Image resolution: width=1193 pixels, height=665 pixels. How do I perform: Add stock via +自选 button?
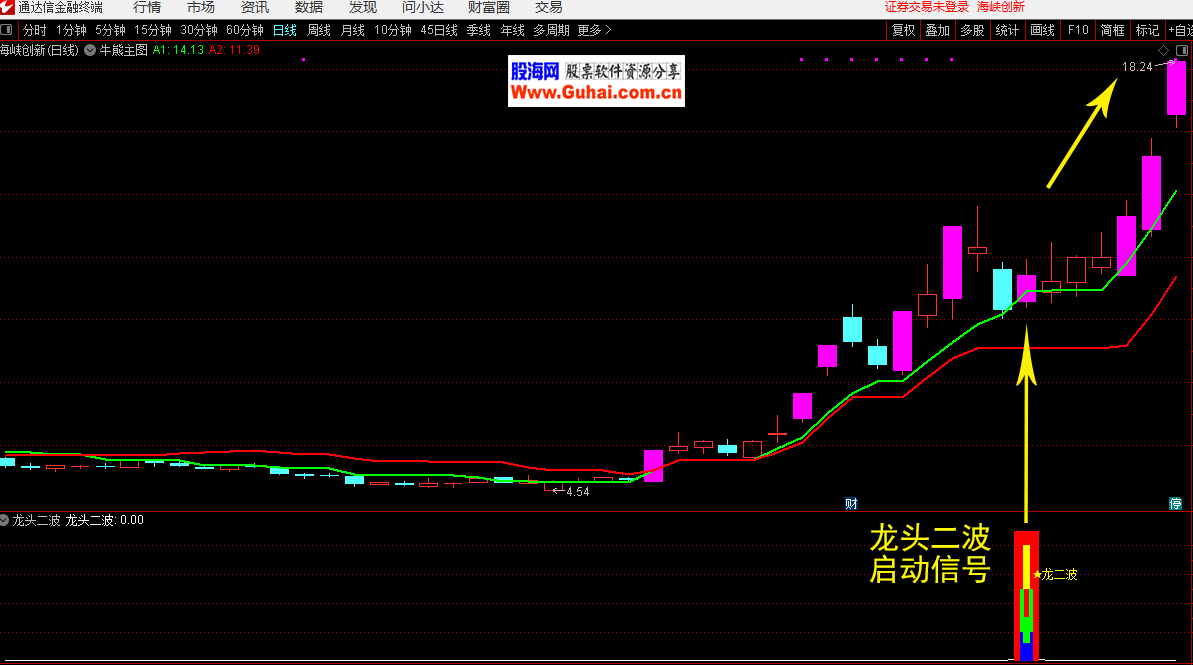point(1179,30)
